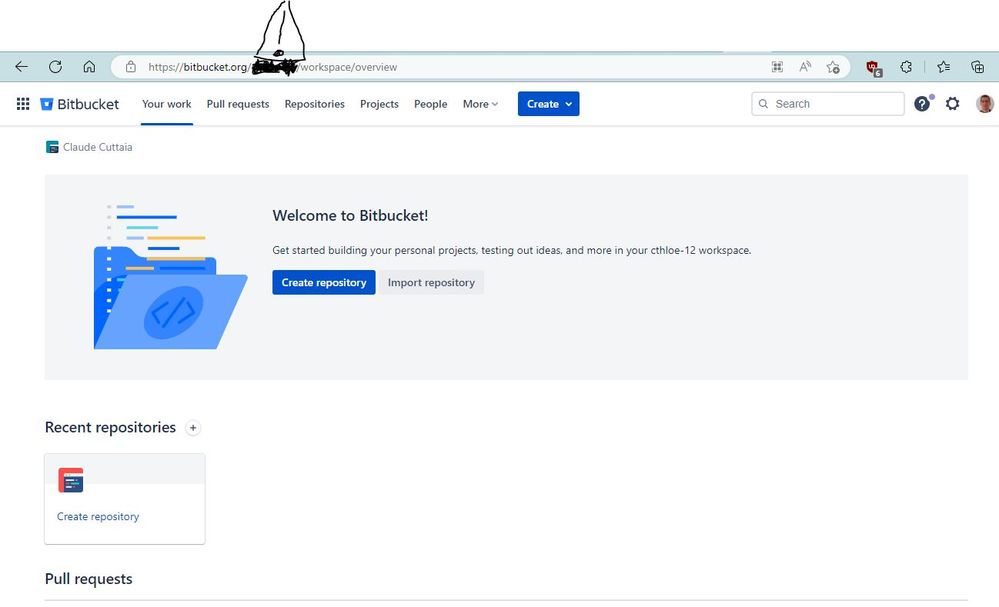Viewport: 999px width, 607px height.
Task: Open the Projects tab
Action: (x=379, y=104)
